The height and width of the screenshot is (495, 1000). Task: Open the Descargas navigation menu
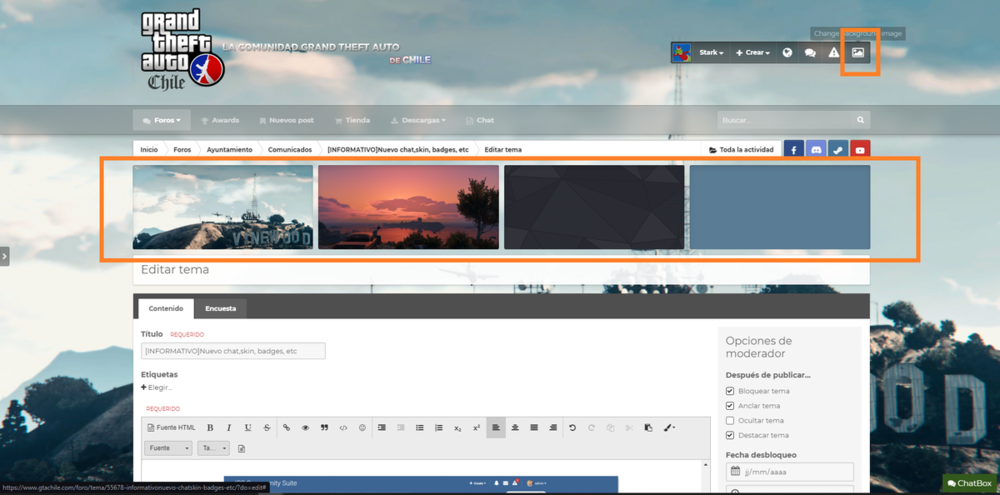[418, 120]
